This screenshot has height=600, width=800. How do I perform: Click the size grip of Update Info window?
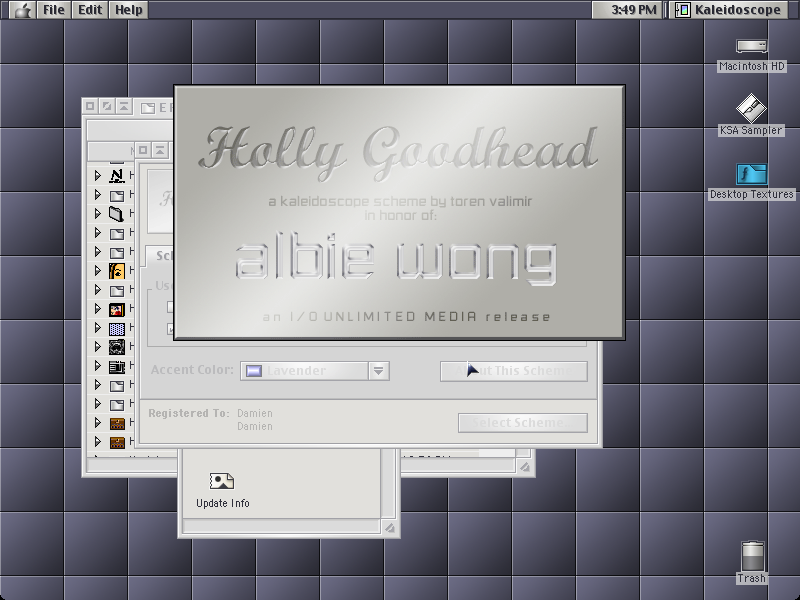pyautogui.click(x=389, y=528)
